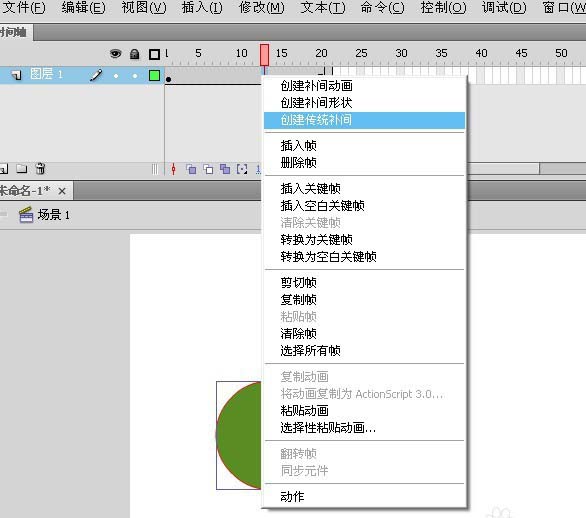The image size is (586, 518).
Task: Select 转换为空白关键帧 menu entry
Action: 364,257
